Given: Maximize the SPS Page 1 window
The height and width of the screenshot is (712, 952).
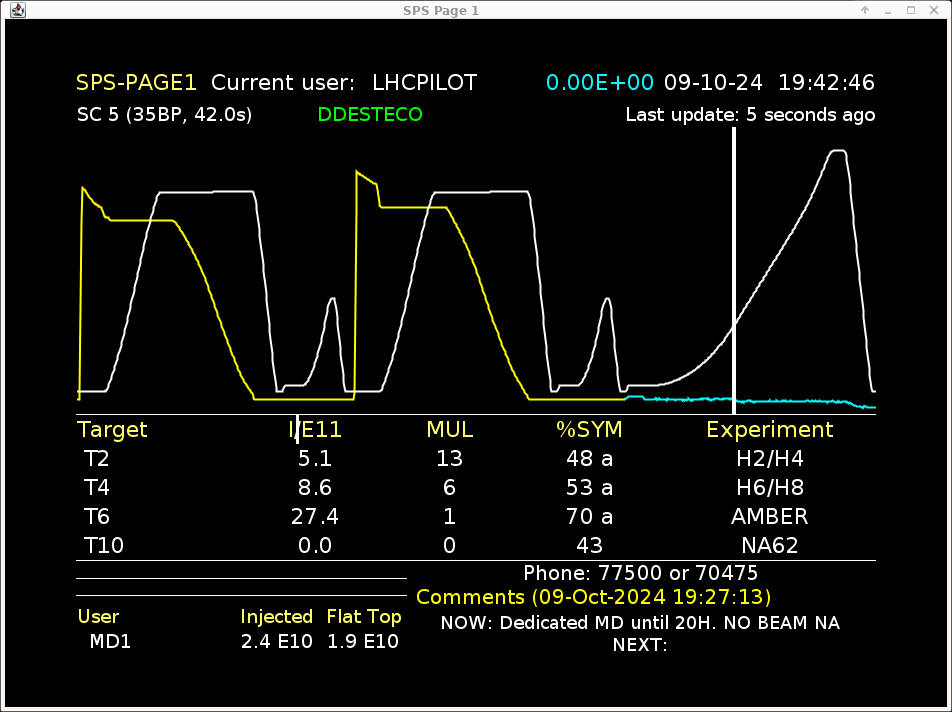Looking at the screenshot, I should pos(911,10).
